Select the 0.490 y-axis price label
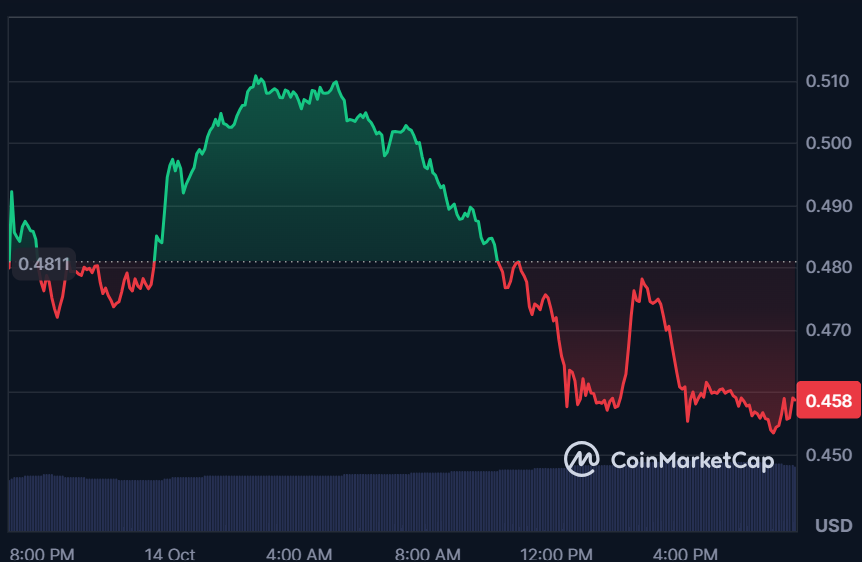Viewport: 862px width, 562px height. (828, 206)
